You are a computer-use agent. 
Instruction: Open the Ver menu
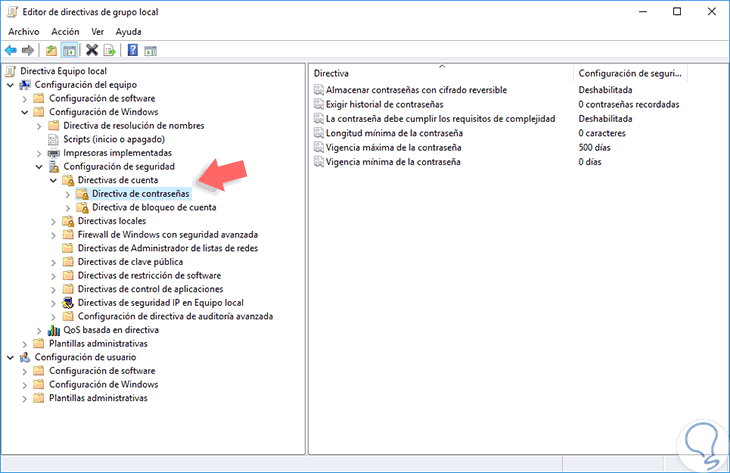97,32
